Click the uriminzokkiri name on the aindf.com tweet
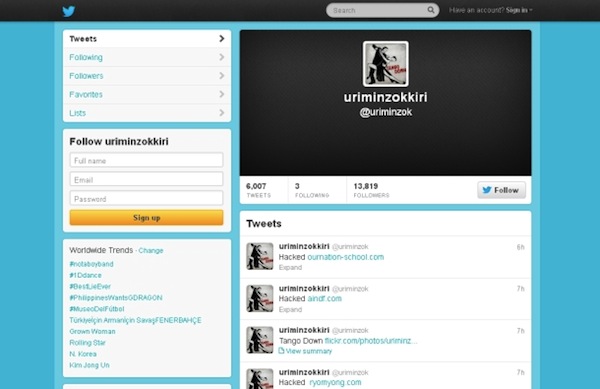This screenshot has width=600, height=389. (304, 288)
